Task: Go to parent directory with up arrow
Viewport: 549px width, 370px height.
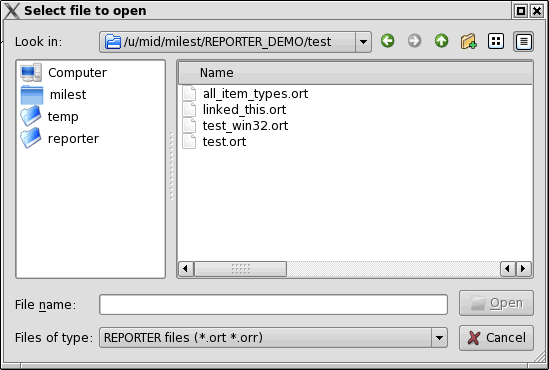Action: (442, 41)
